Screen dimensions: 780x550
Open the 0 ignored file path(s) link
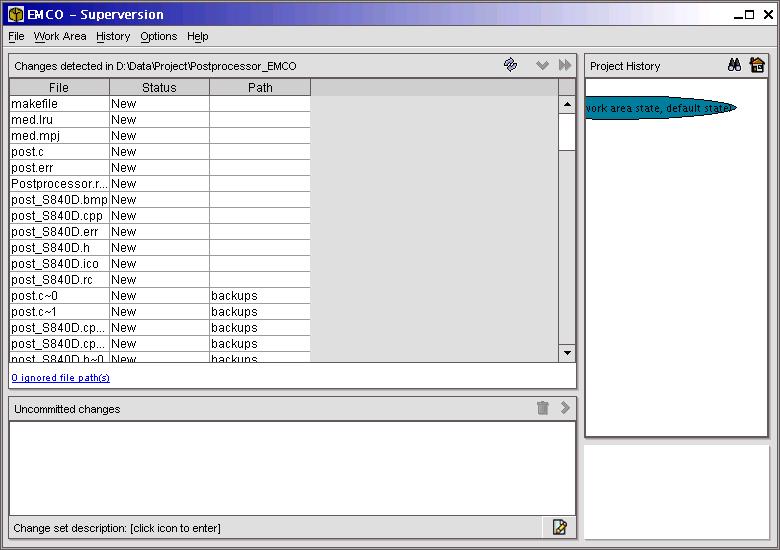point(60,378)
